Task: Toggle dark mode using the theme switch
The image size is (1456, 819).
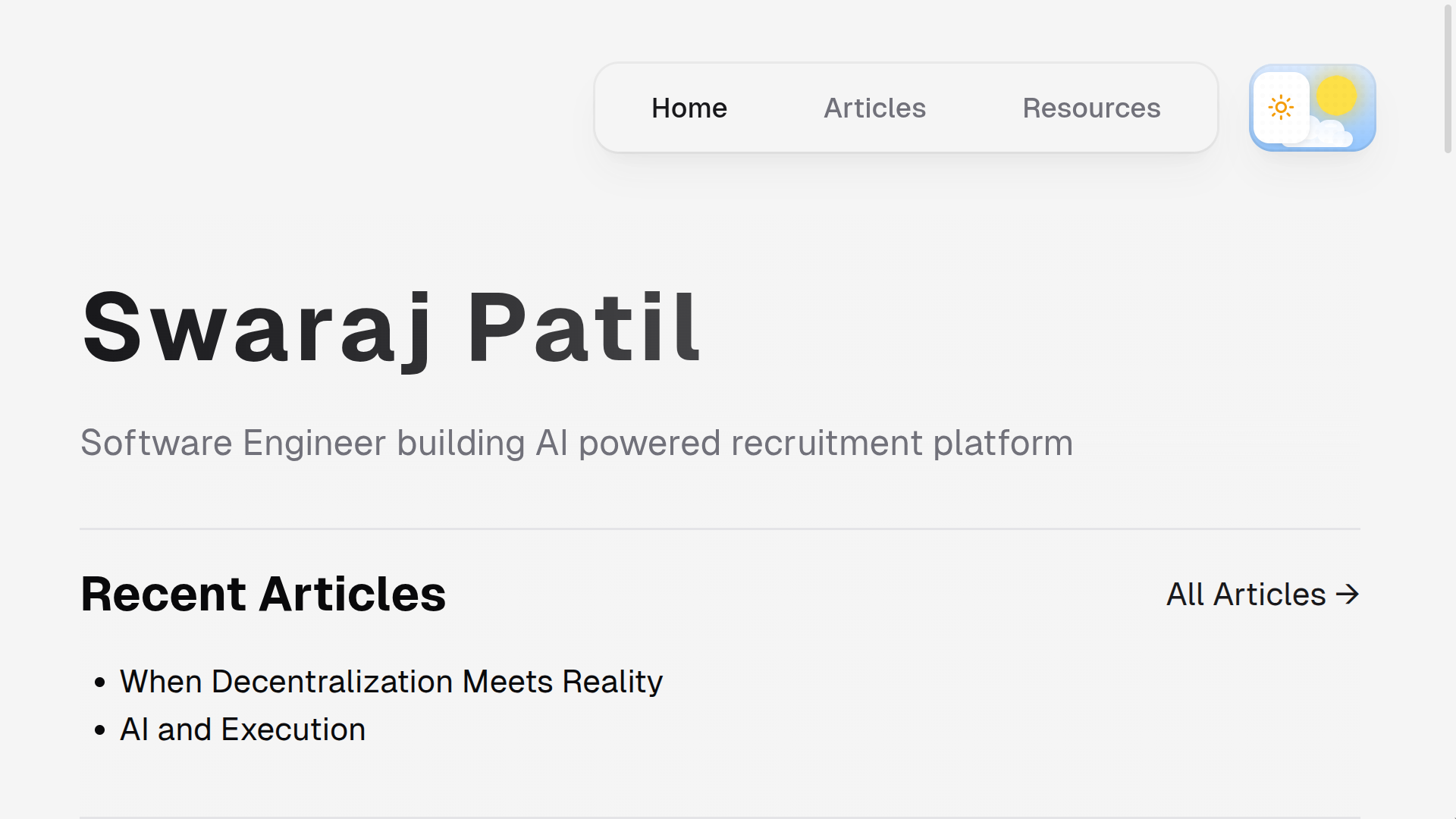Action: [x=1312, y=107]
